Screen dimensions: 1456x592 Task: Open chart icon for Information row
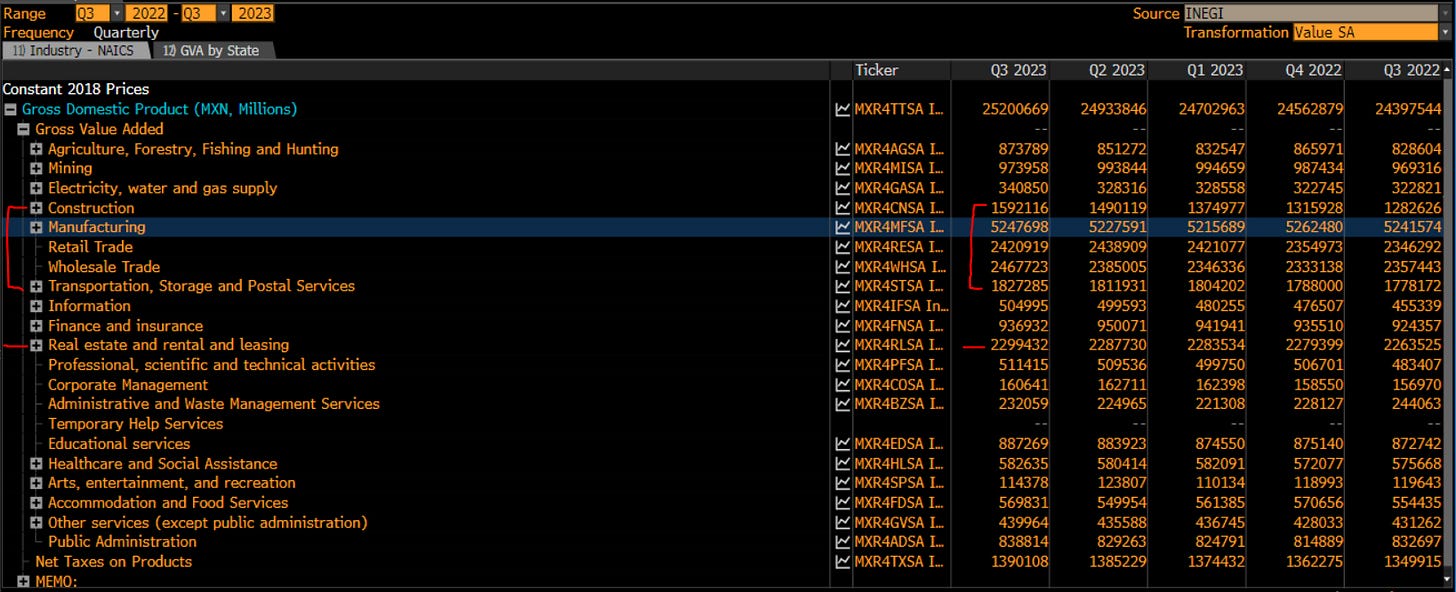coord(842,306)
